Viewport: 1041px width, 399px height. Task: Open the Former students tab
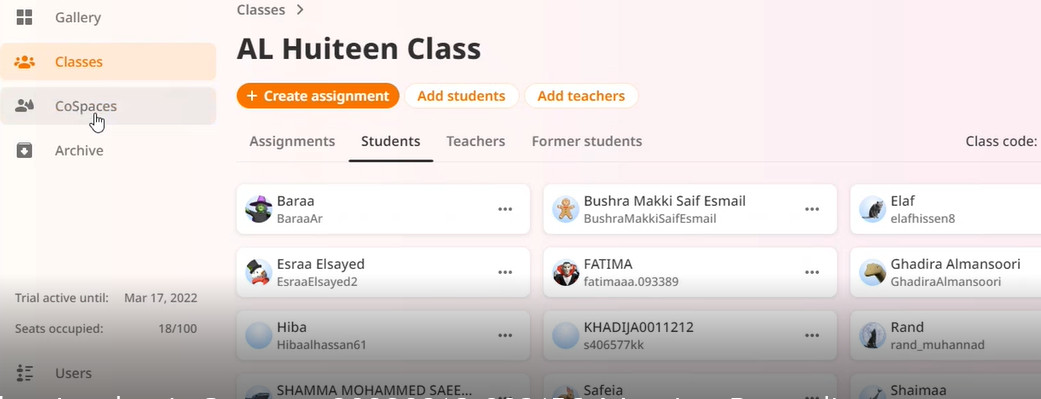(587, 141)
